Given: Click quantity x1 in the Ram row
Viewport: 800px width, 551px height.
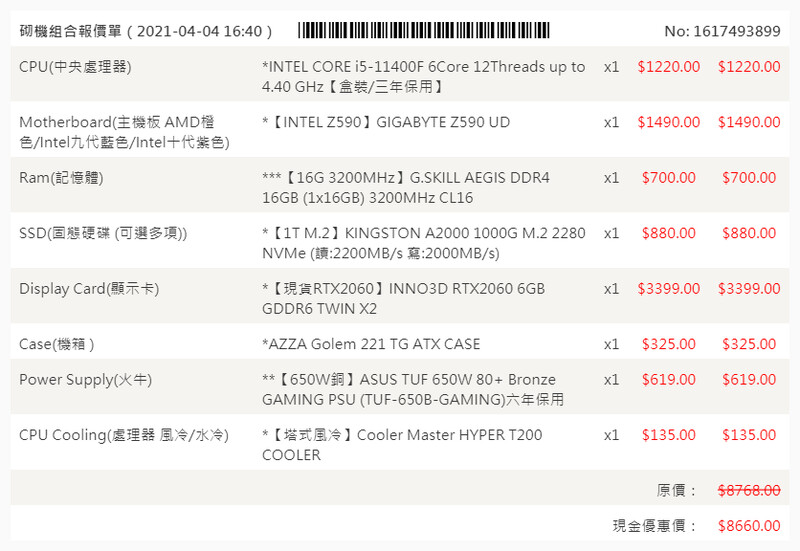Looking at the screenshot, I should click(611, 178).
